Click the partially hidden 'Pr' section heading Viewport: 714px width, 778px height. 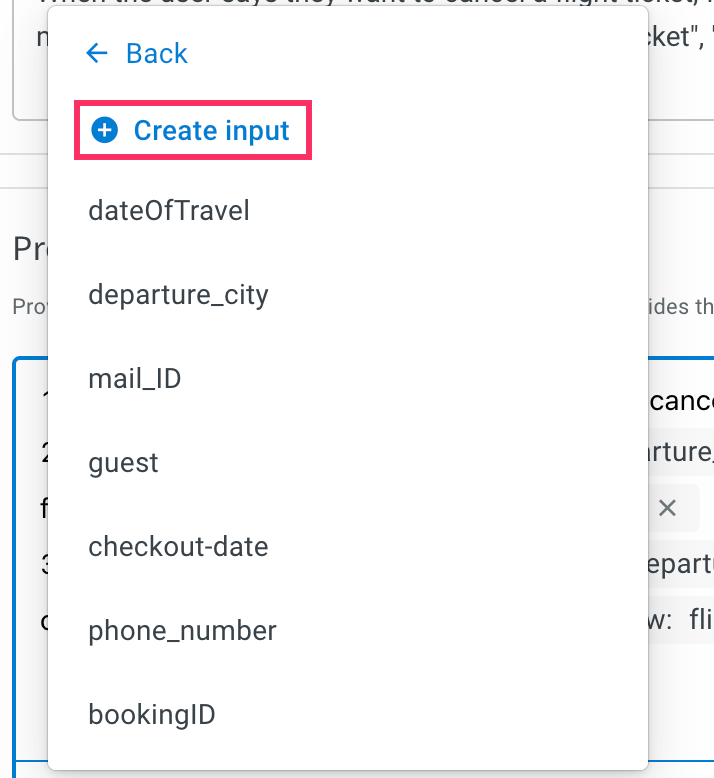(x=30, y=249)
